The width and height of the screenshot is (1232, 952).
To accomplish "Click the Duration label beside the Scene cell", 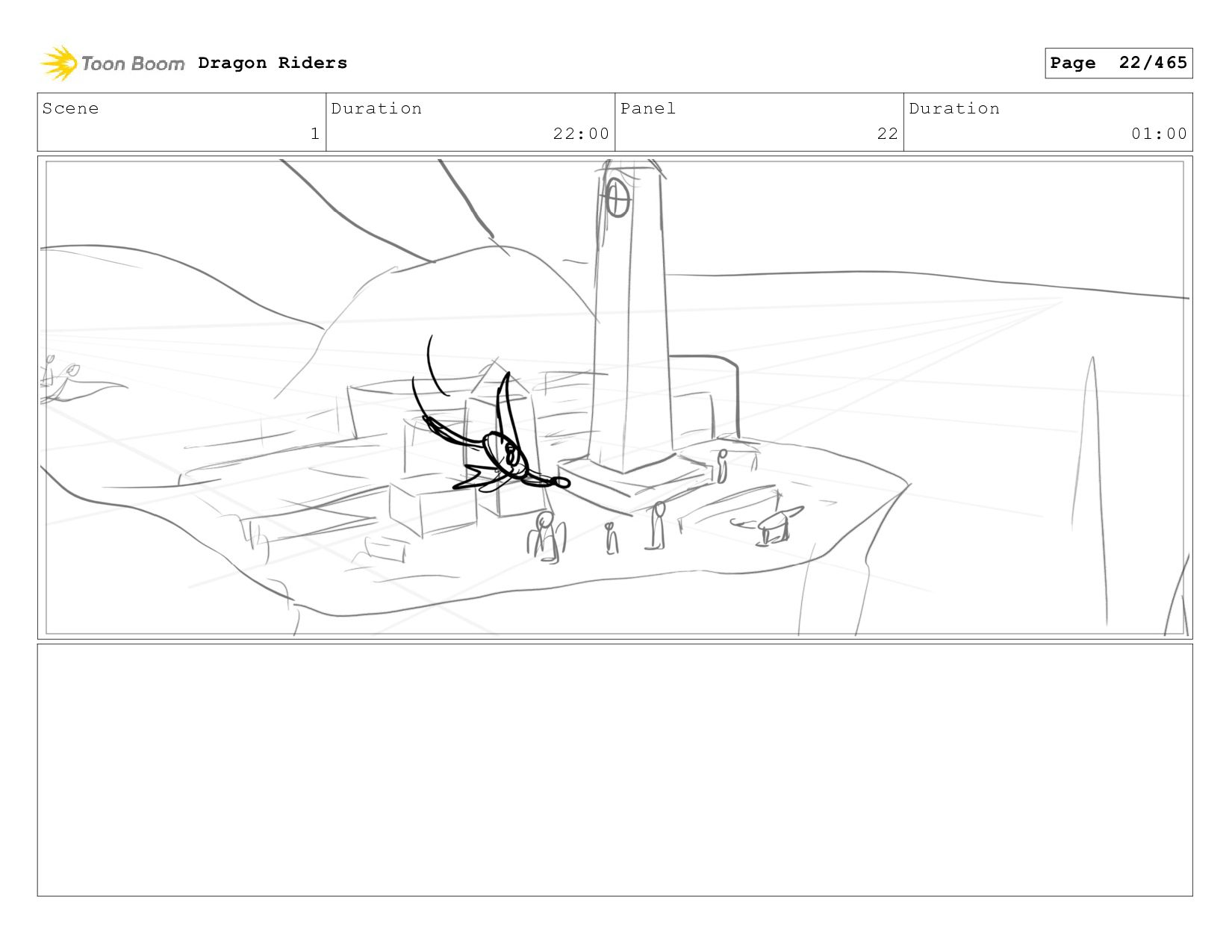I will (x=376, y=108).
